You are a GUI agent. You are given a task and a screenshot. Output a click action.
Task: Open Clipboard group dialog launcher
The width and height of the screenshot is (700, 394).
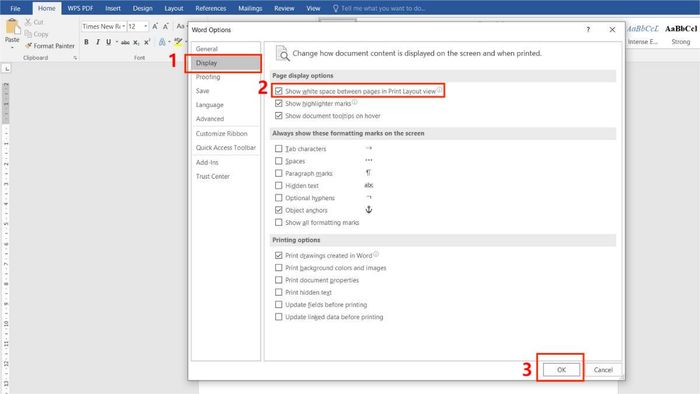(x=75, y=58)
